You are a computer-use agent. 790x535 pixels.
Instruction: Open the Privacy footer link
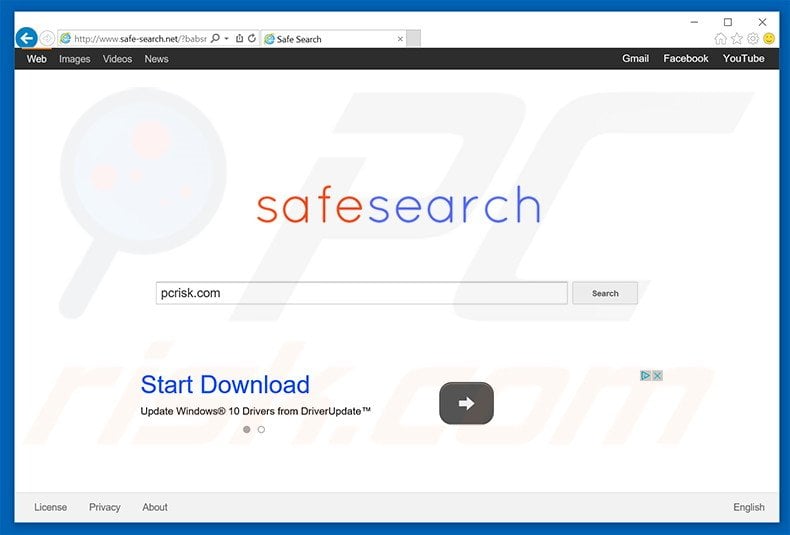(x=105, y=507)
